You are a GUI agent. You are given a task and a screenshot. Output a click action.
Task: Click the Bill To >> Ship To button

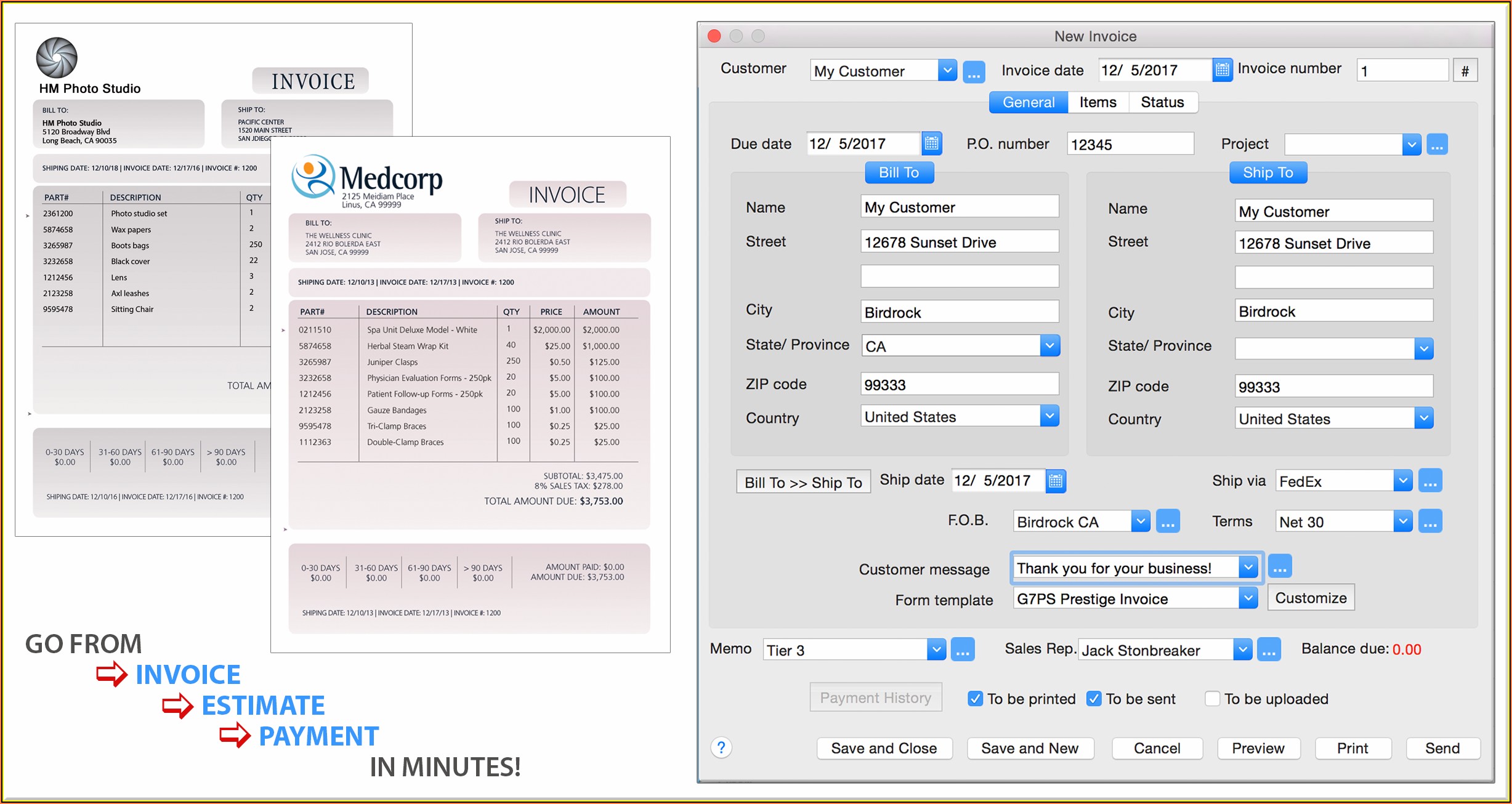pos(803,482)
